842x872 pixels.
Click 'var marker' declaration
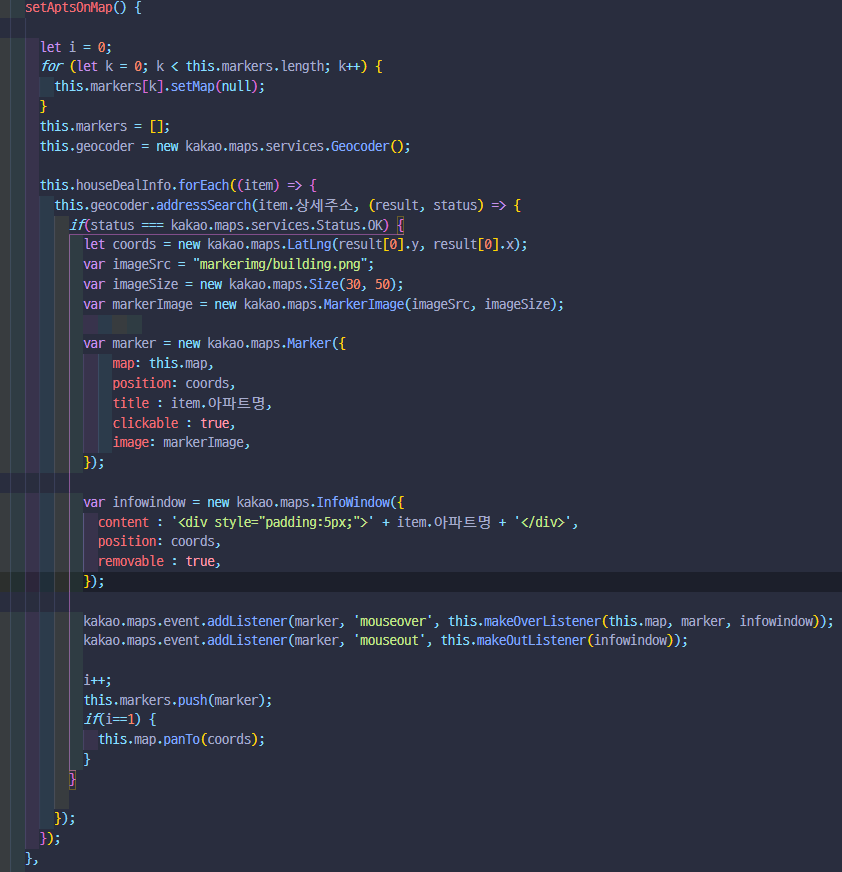120,343
